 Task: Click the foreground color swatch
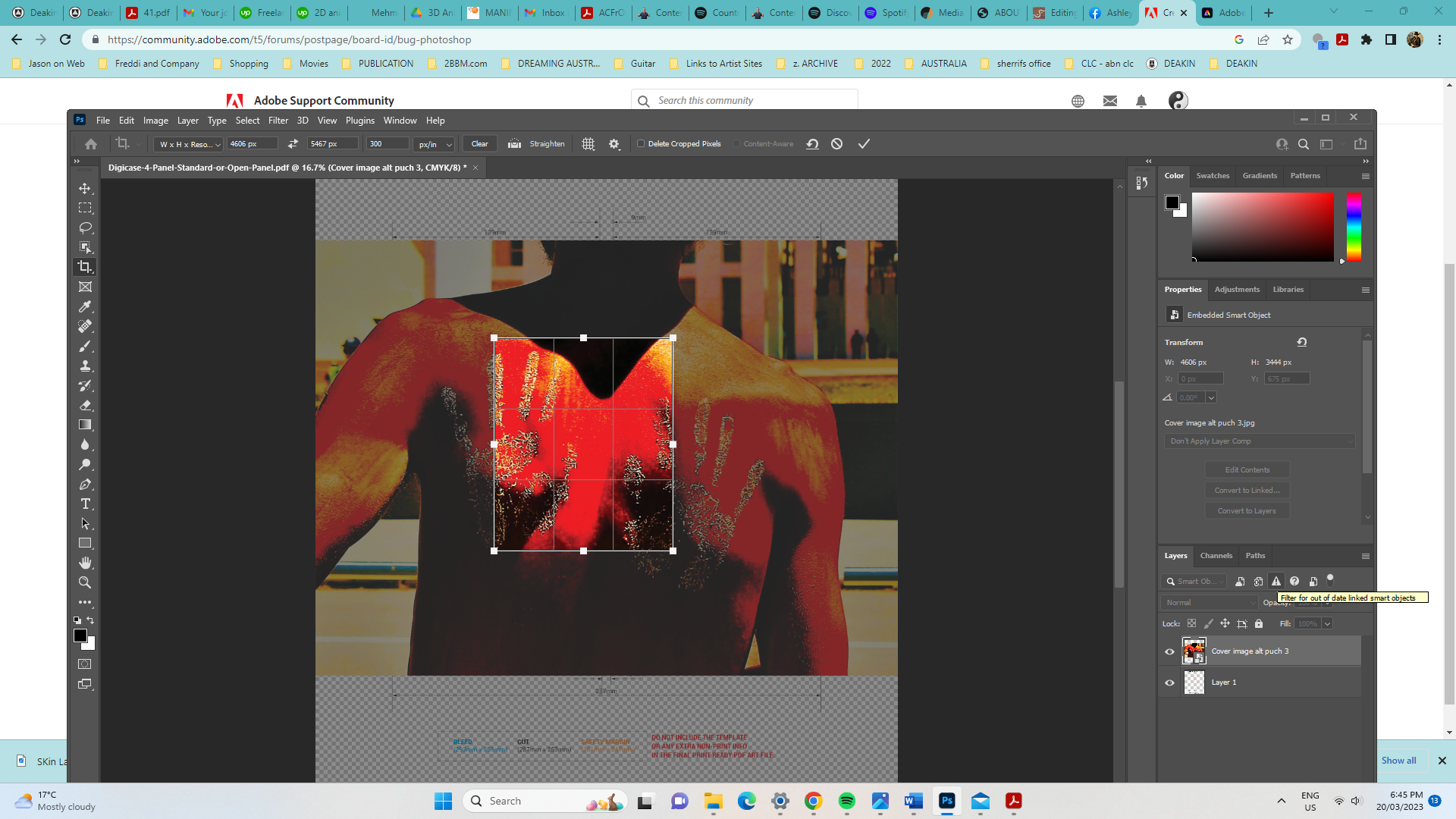click(81, 635)
